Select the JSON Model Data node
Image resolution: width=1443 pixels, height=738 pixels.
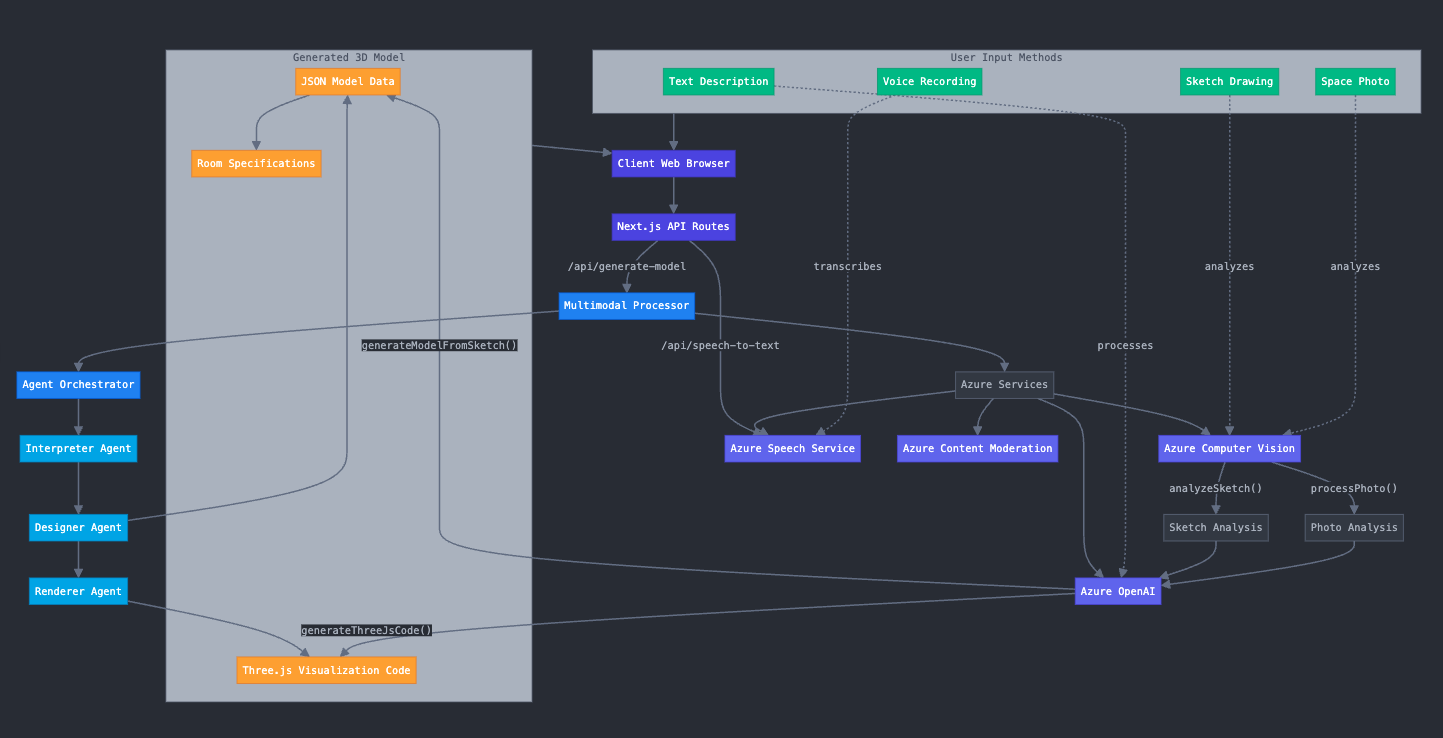click(347, 81)
